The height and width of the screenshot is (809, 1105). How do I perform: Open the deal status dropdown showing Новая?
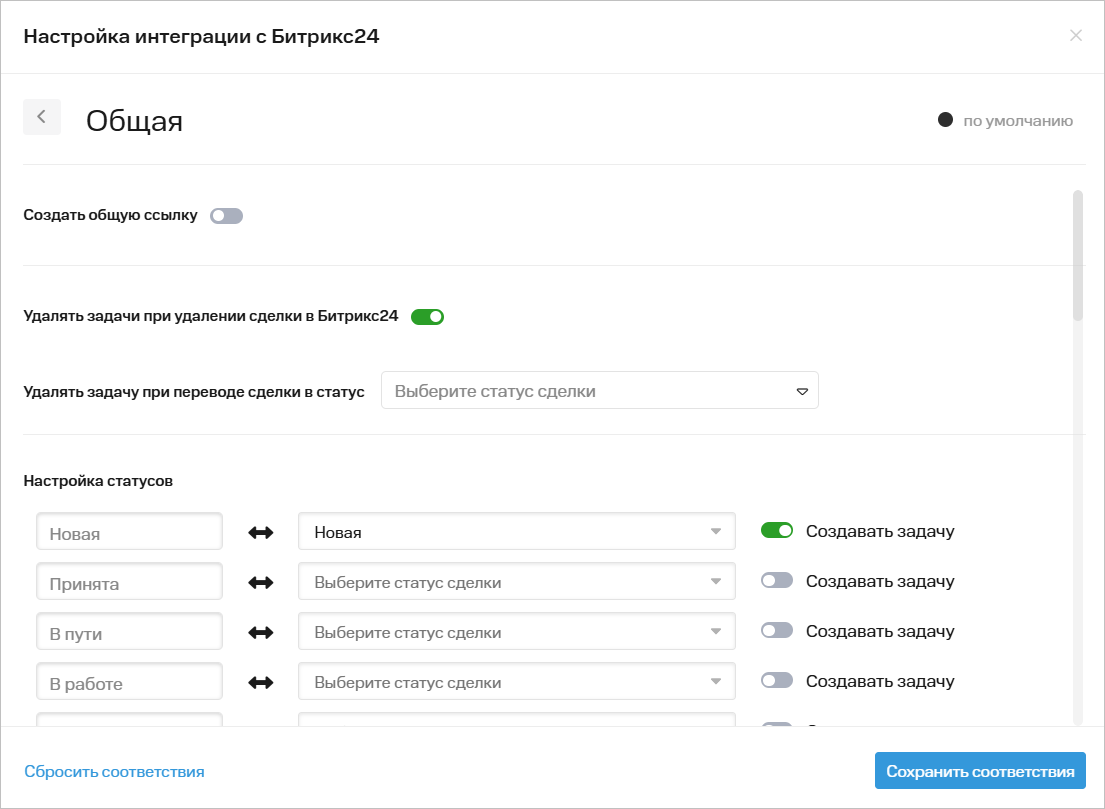(x=516, y=532)
